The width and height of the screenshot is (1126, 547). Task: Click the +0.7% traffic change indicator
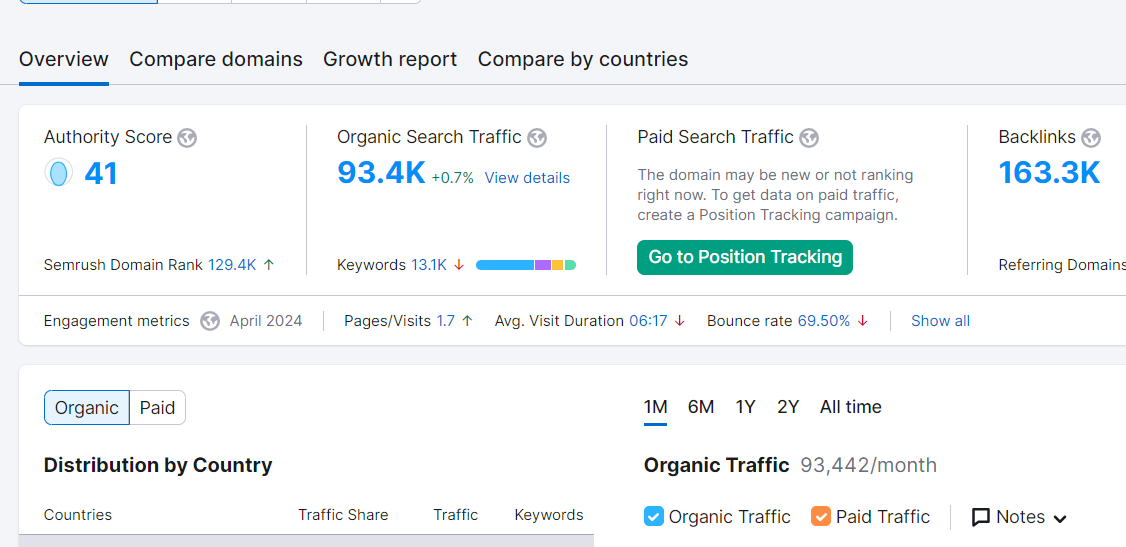point(452,178)
